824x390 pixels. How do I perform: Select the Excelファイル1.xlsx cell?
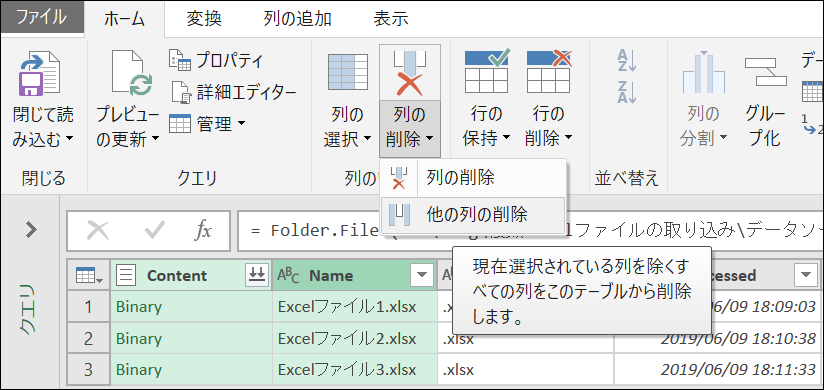click(354, 307)
